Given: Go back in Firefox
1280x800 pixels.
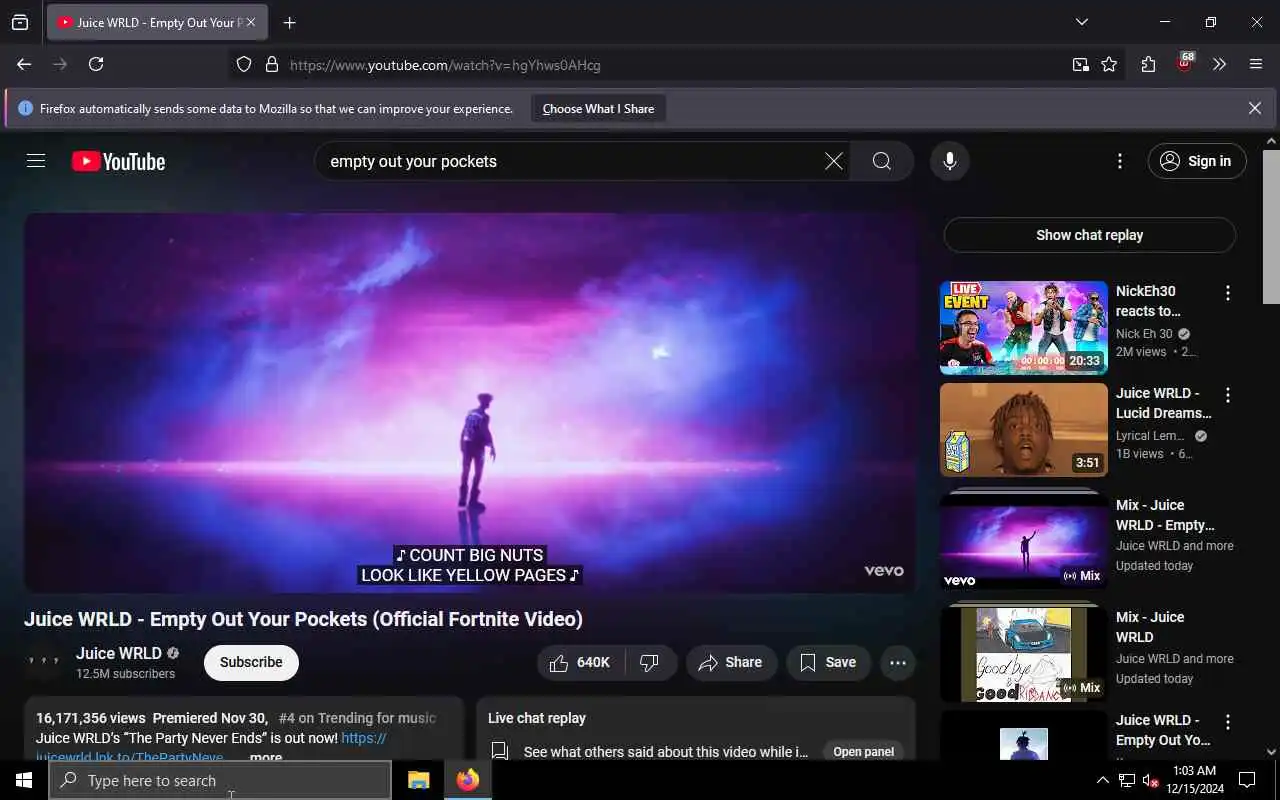Looking at the screenshot, I should pyautogui.click(x=24, y=64).
